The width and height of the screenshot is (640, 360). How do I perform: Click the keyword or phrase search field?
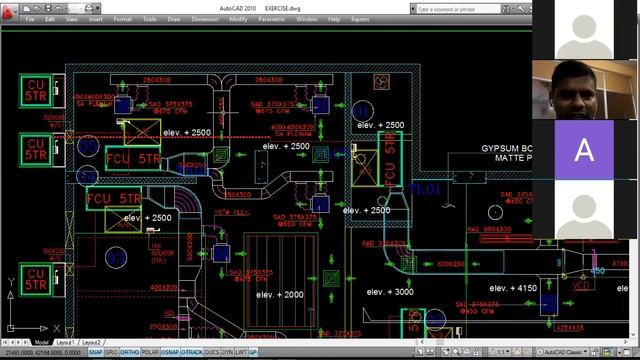click(458, 9)
